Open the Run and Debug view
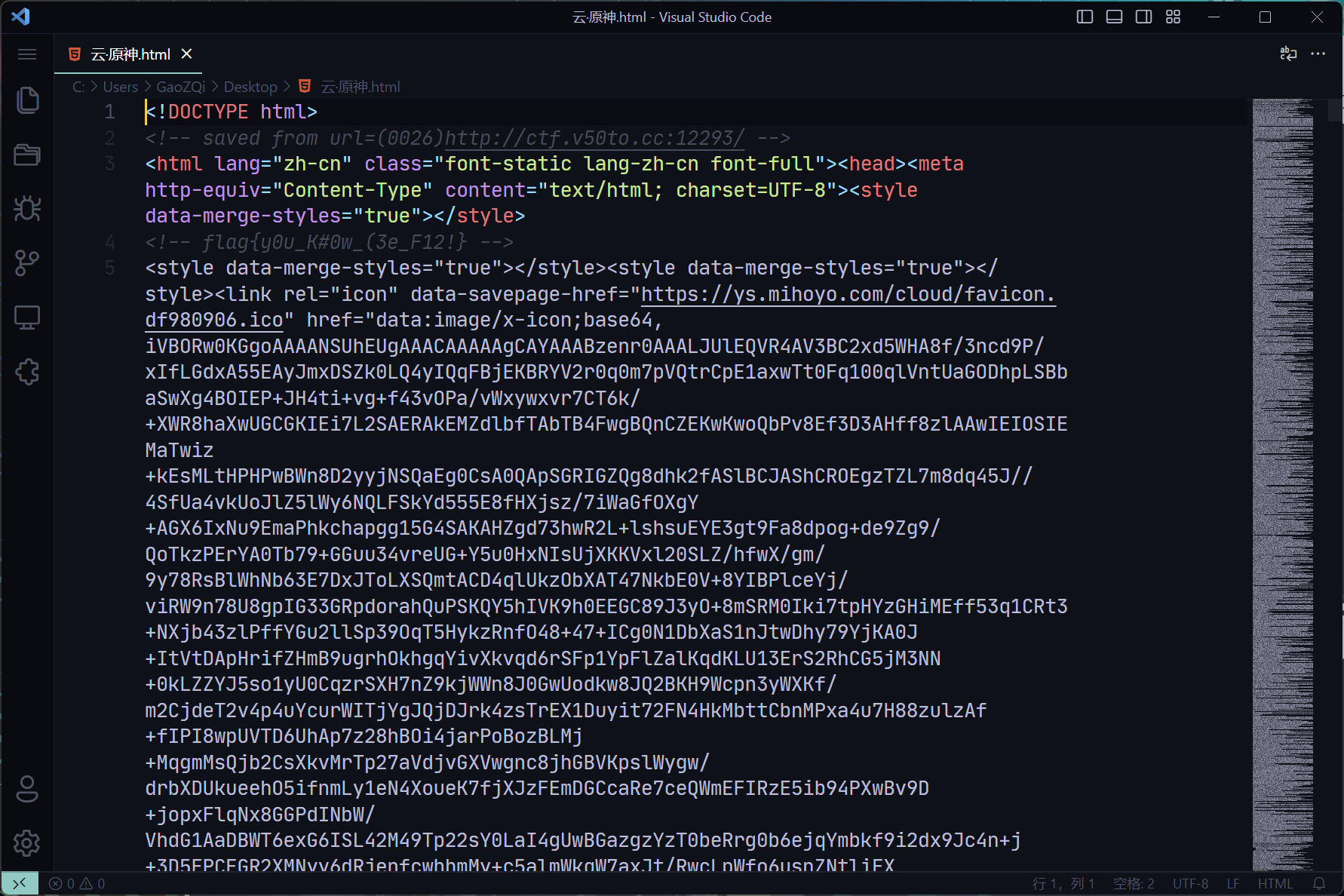 pyautogui.click(x=27, y=209)
